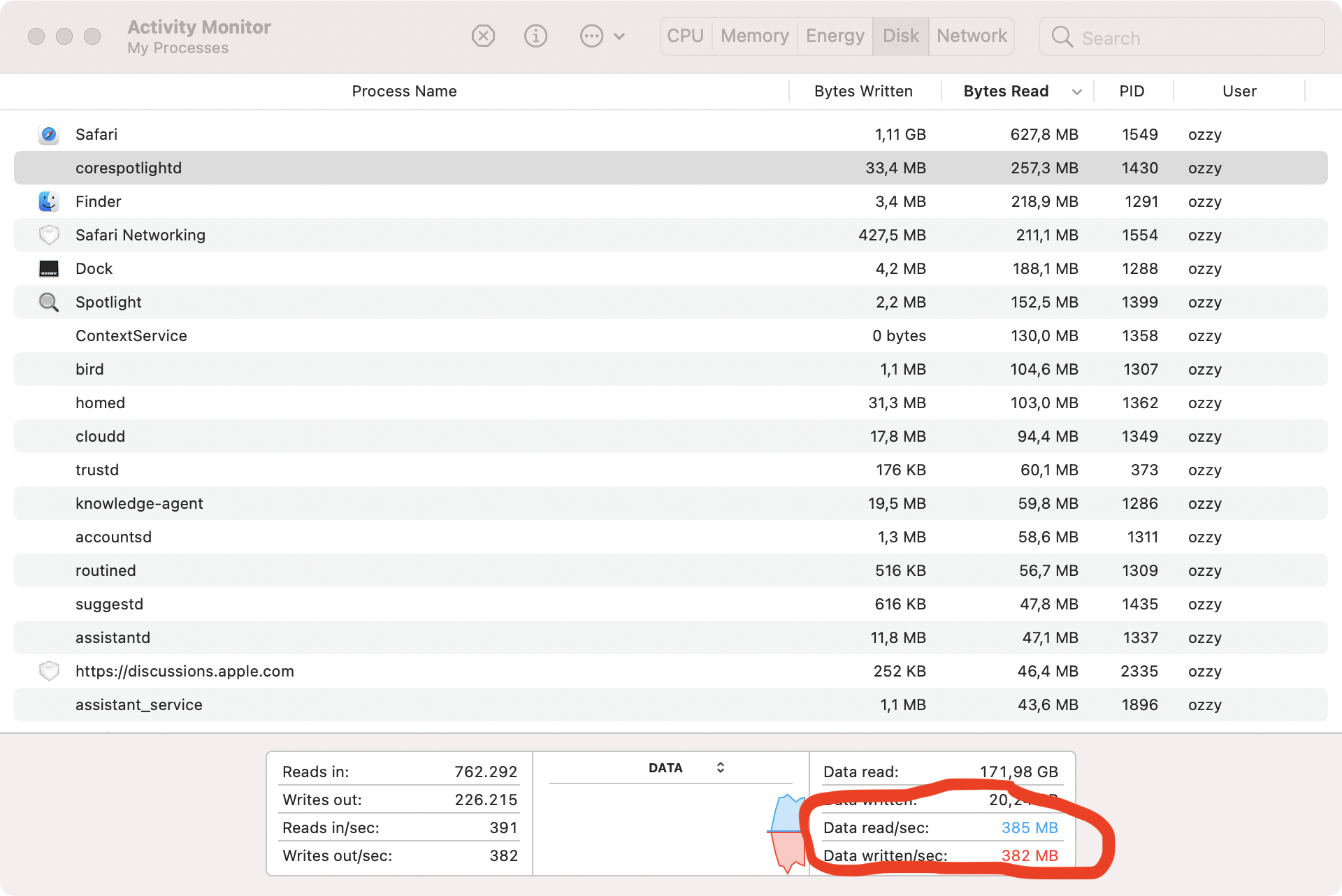Click the Safari browser icon in the process list
Screen dimensions: 1342x896
pos(48,134)
